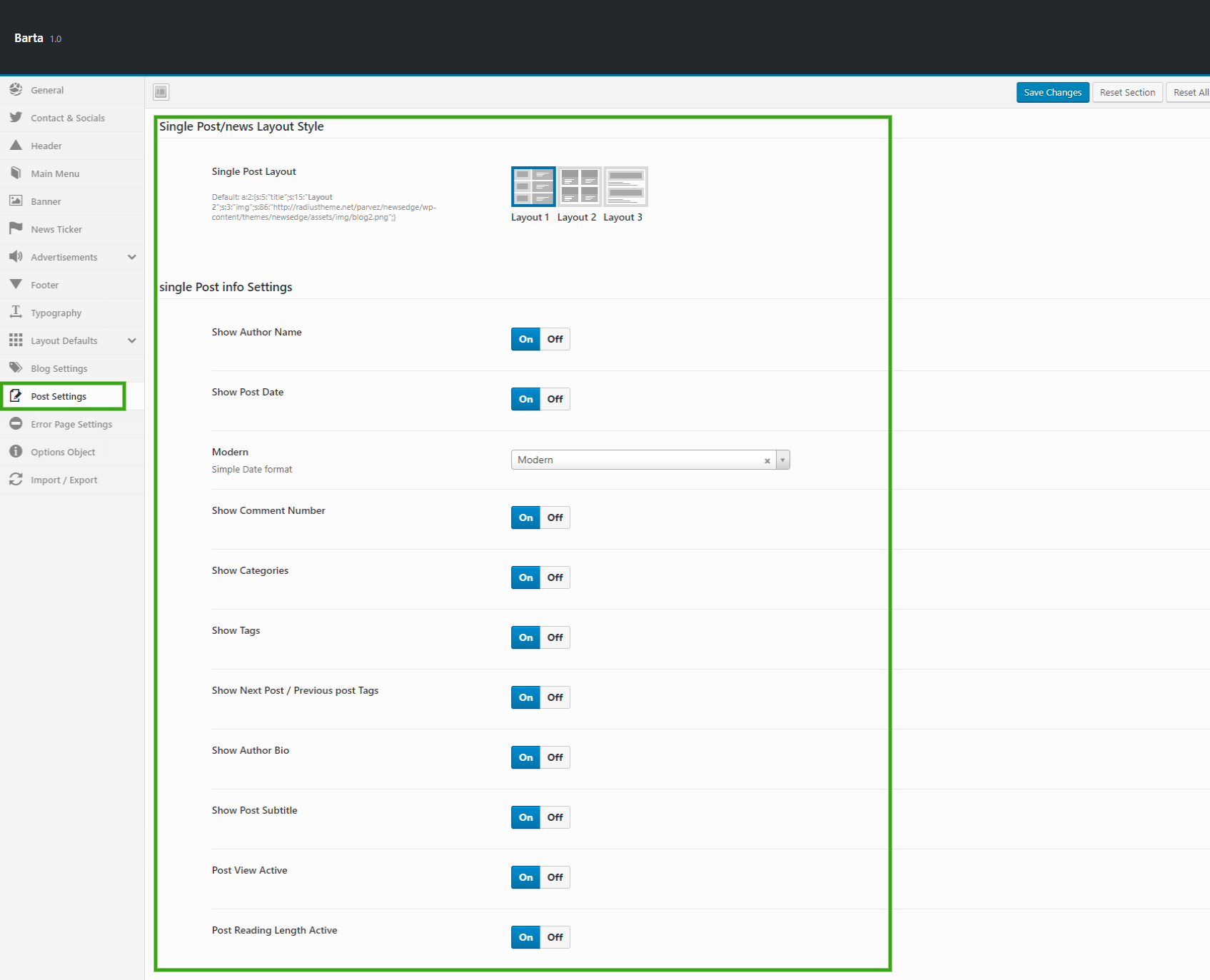Click the Import / Export refresh icon

[16, 480]
